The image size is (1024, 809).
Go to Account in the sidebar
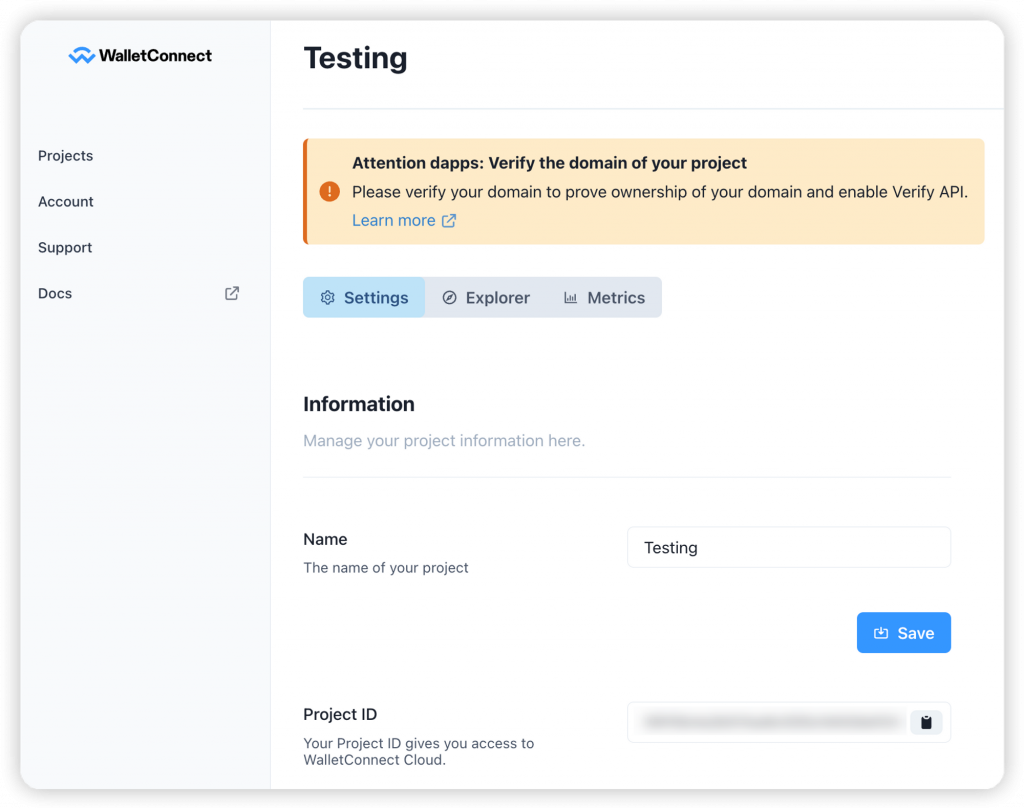click(x=66, y=202)
